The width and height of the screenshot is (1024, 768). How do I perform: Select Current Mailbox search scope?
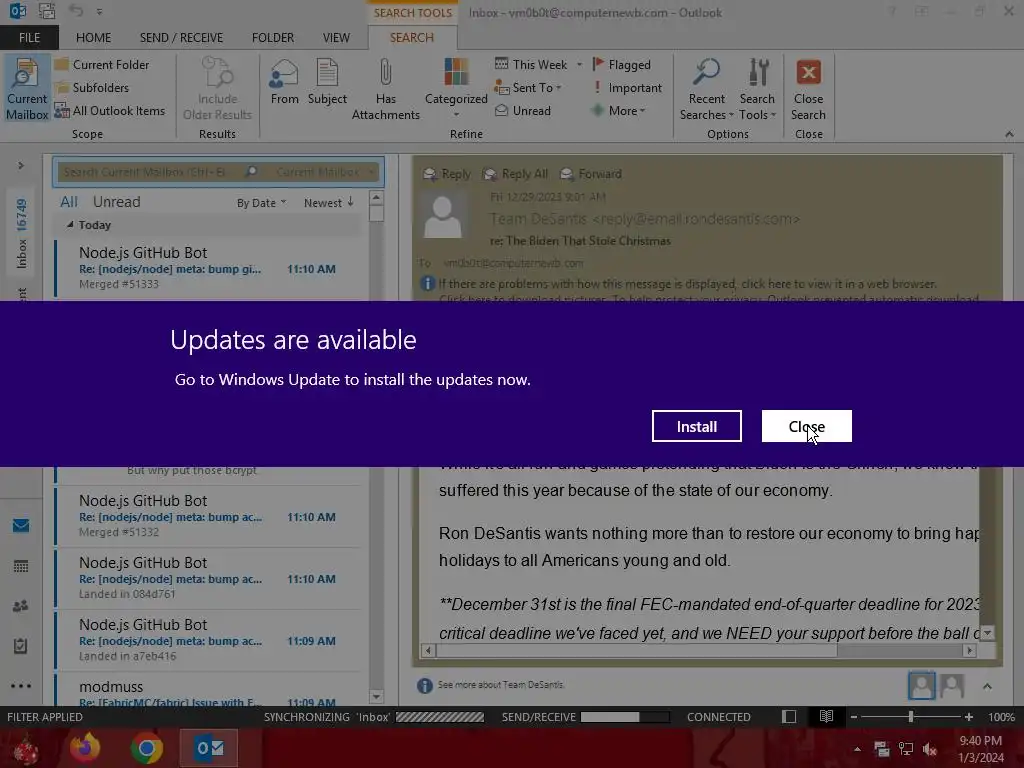(x=27, y=89)
